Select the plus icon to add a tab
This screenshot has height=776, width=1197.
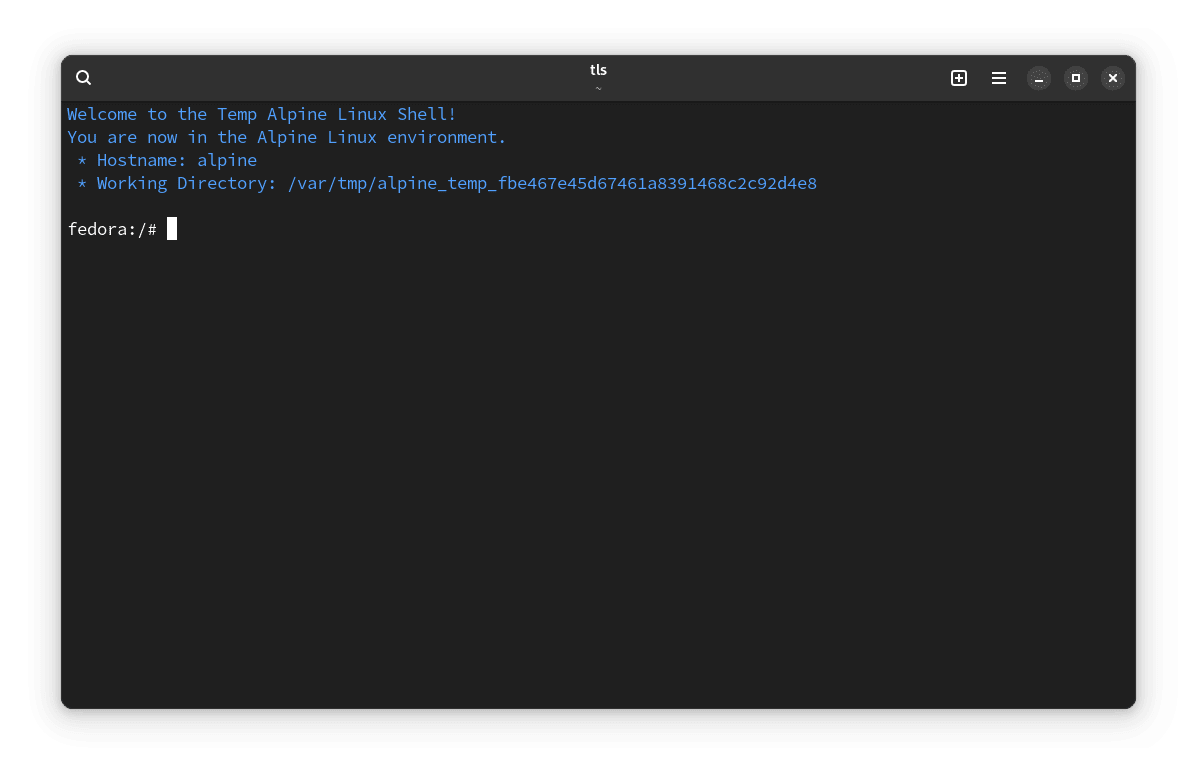point(958,77)
